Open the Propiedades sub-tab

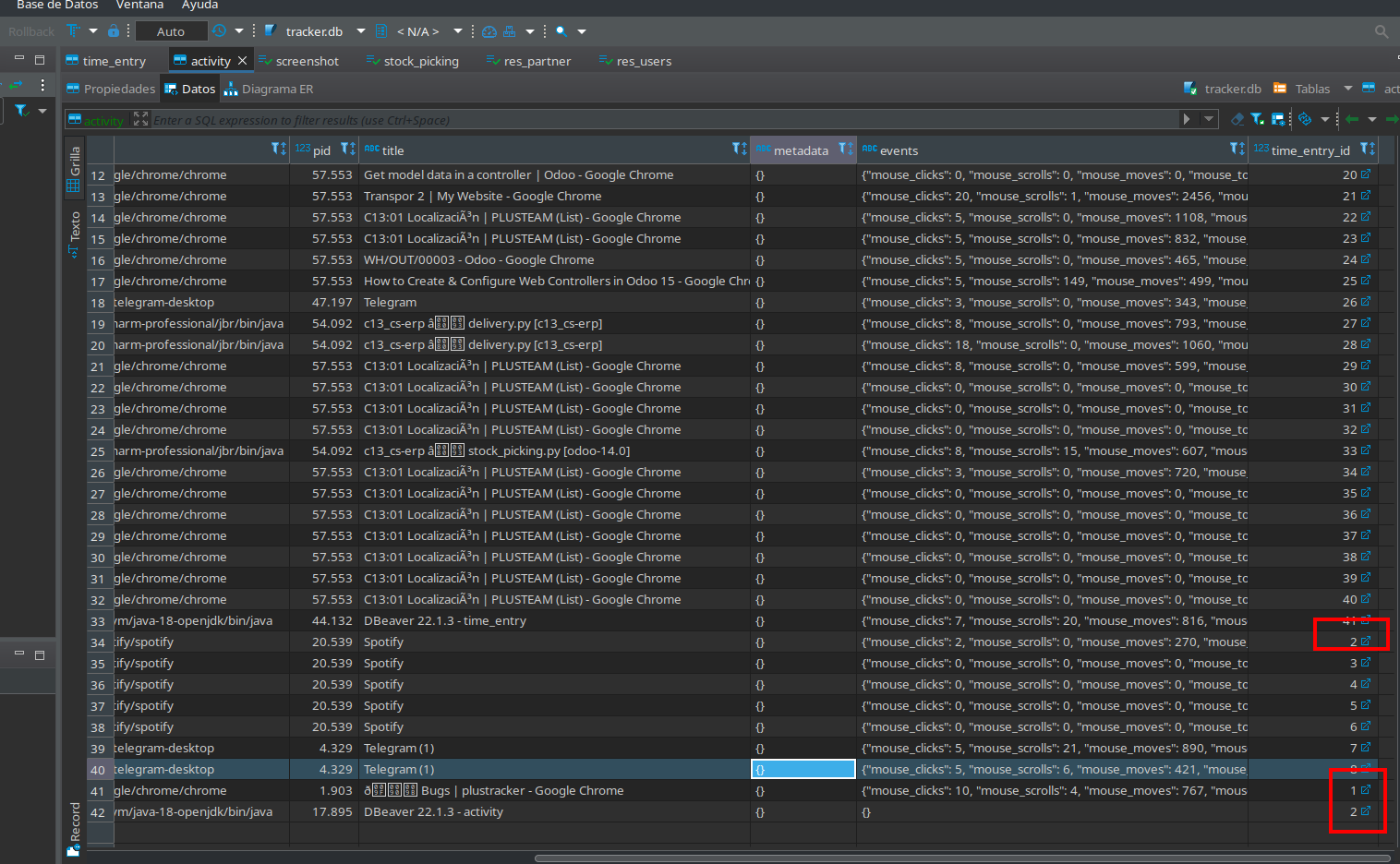pos(111,89)
